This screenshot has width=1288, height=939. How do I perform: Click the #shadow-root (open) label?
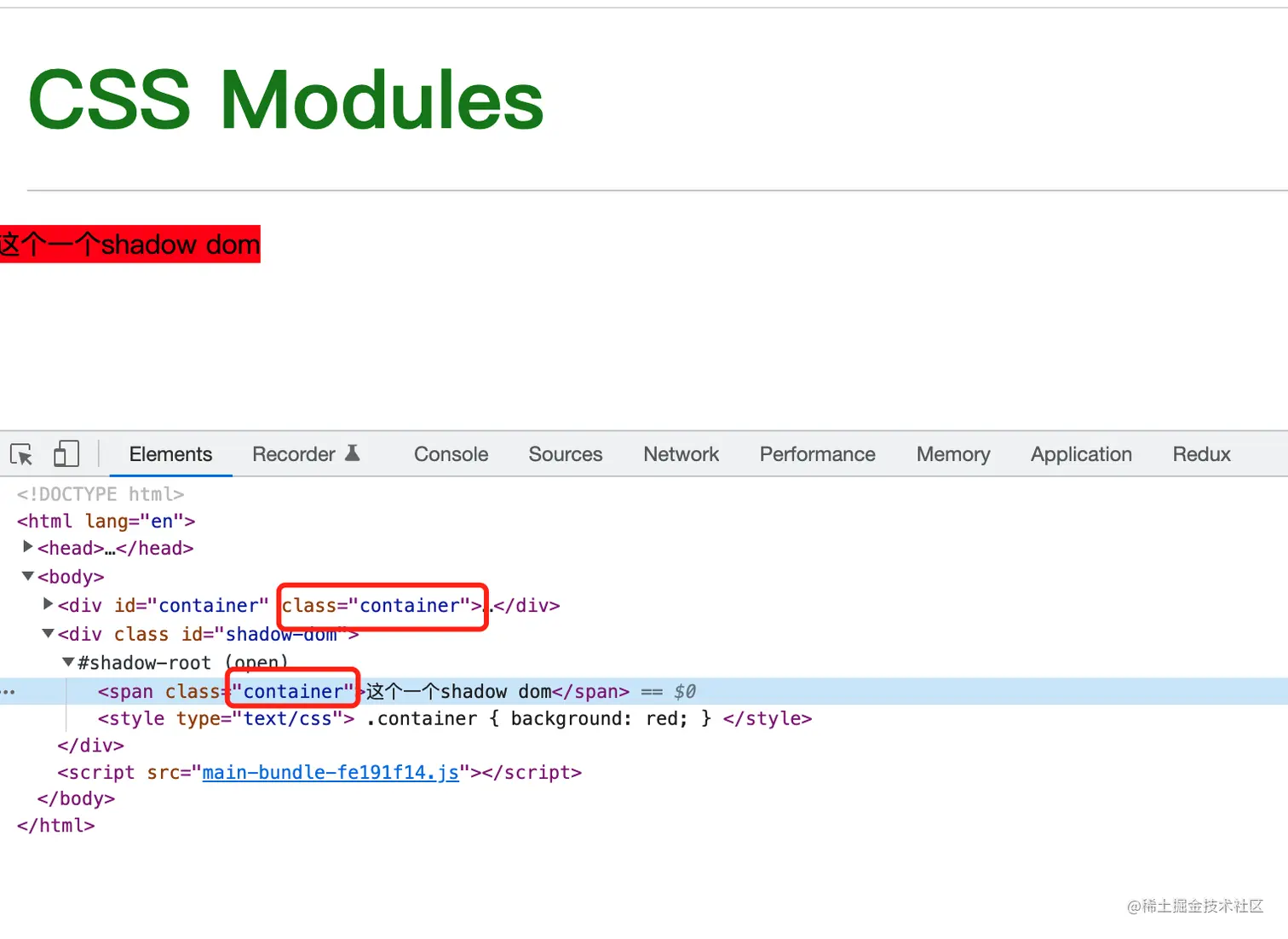(x=182, y=662)
